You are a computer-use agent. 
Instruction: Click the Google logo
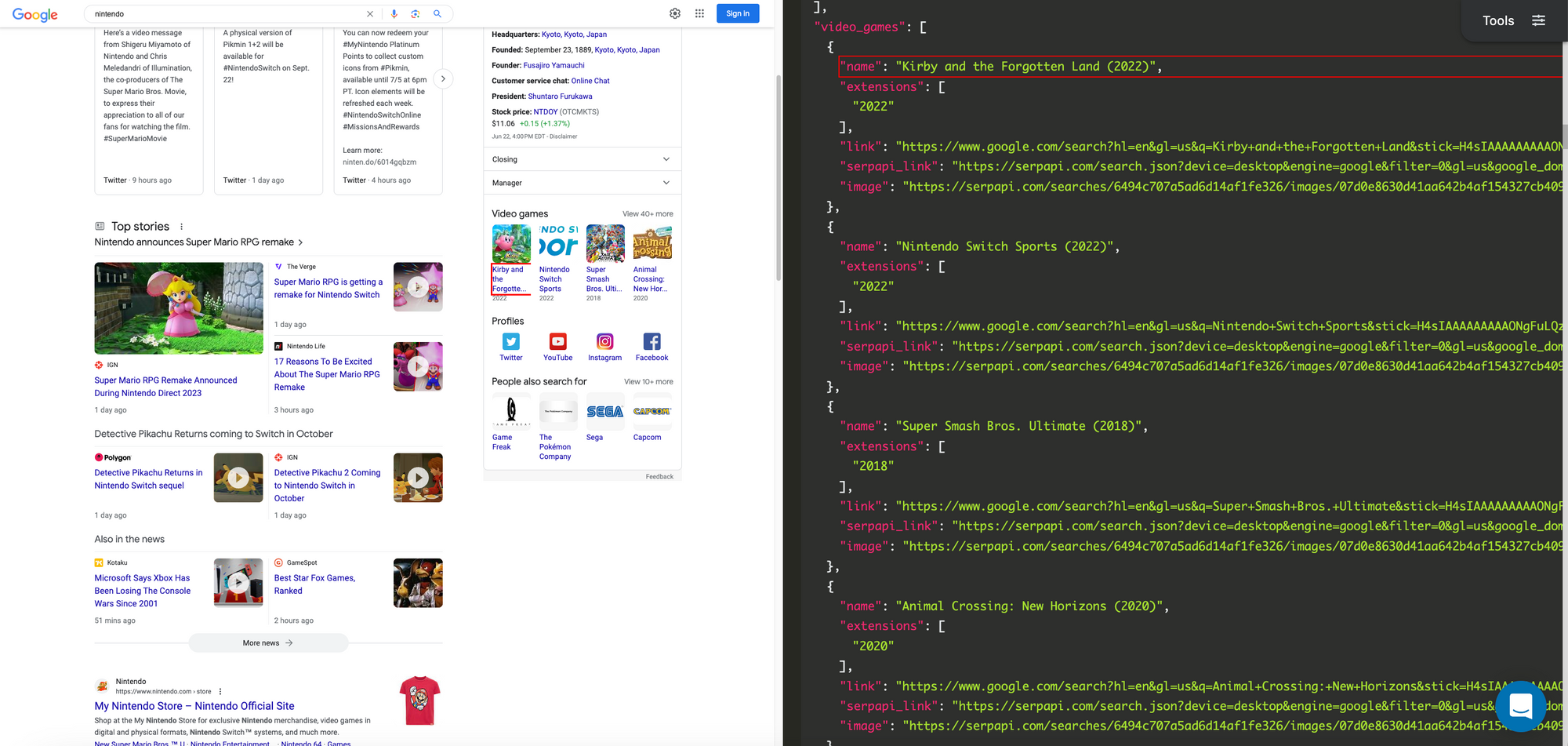(x=35, y=14)
